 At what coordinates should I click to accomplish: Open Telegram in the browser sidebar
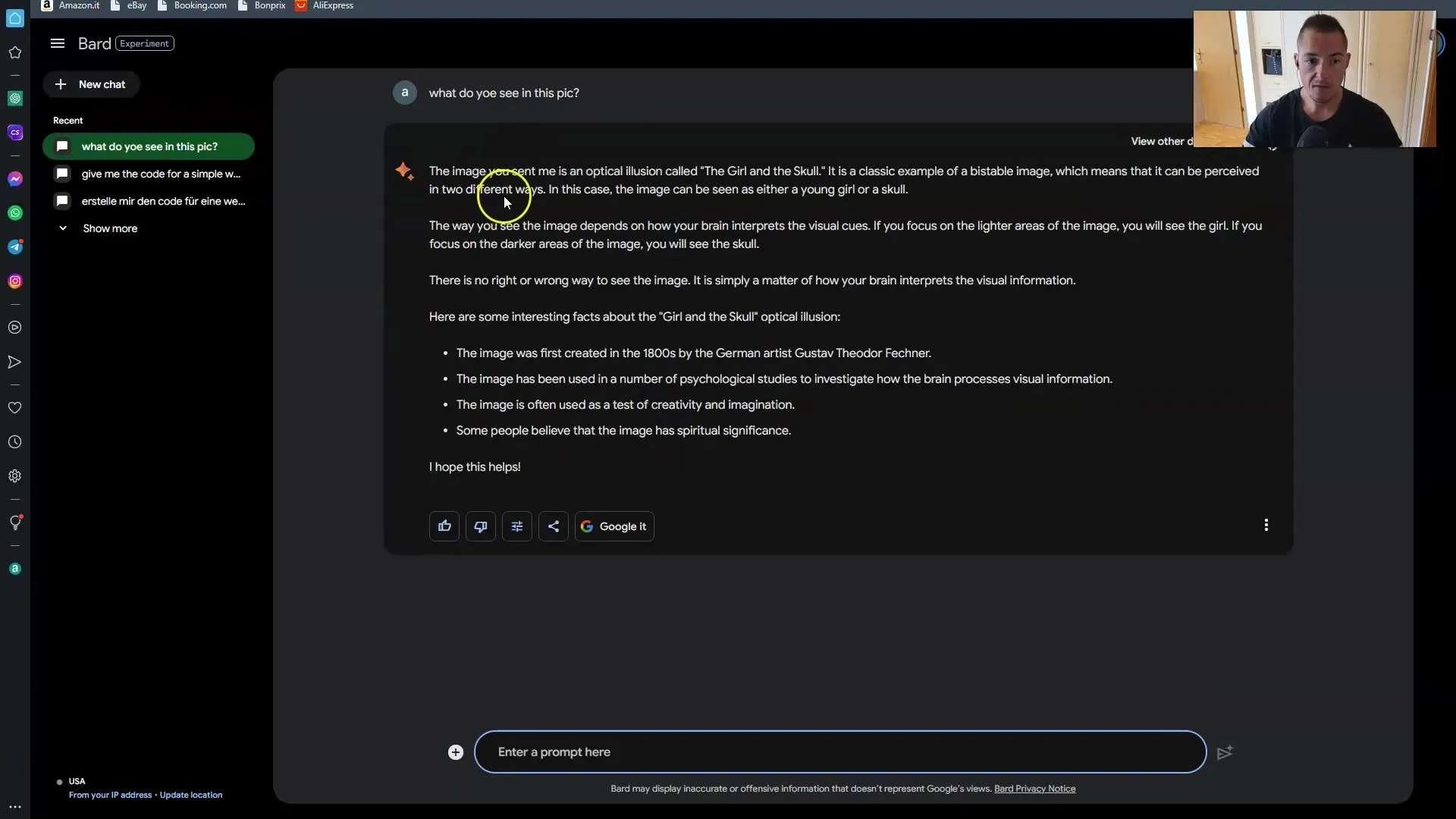15,247
